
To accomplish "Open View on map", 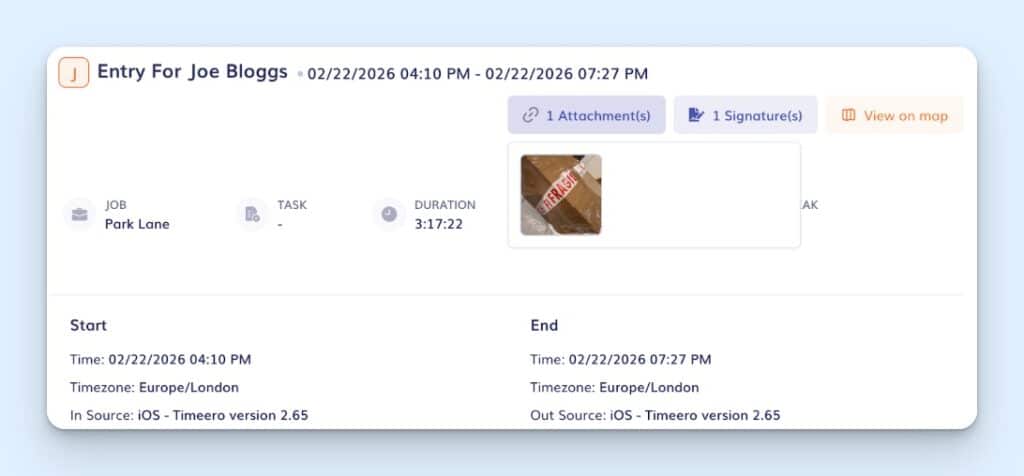I will click(x=894, y=115).
